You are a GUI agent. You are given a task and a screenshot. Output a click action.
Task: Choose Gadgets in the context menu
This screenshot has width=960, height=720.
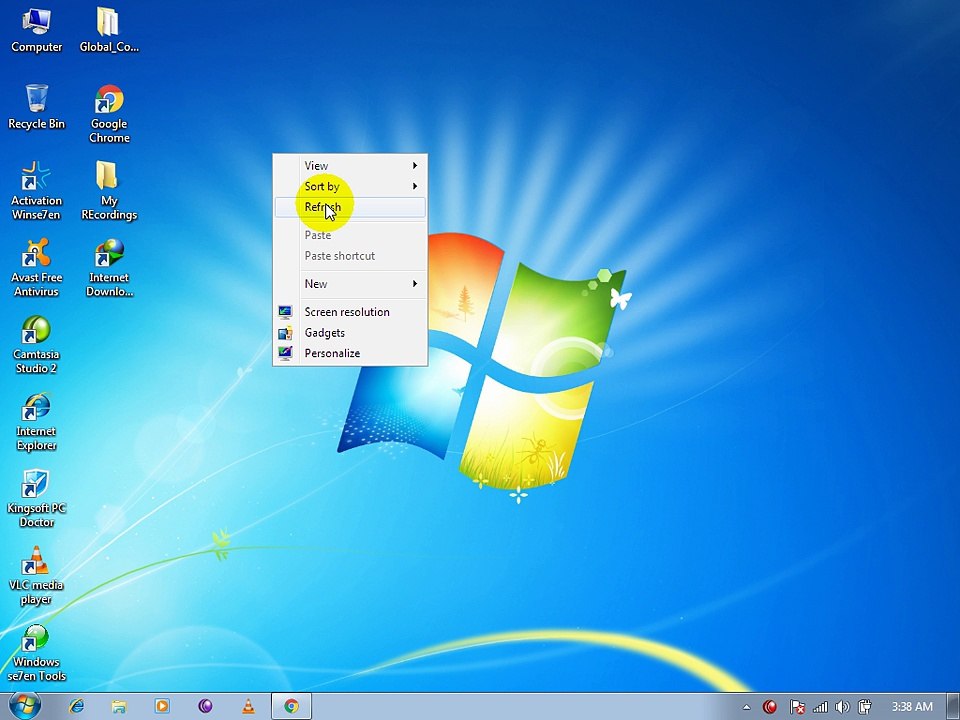click(x=350, y=333)
